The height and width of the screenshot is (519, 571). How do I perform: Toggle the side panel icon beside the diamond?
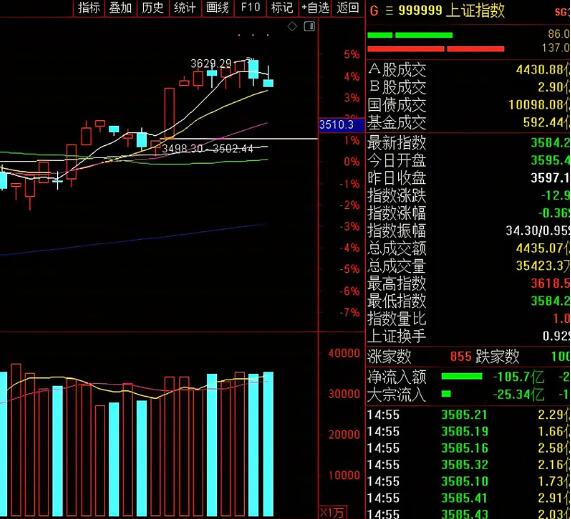click(309, 26)
